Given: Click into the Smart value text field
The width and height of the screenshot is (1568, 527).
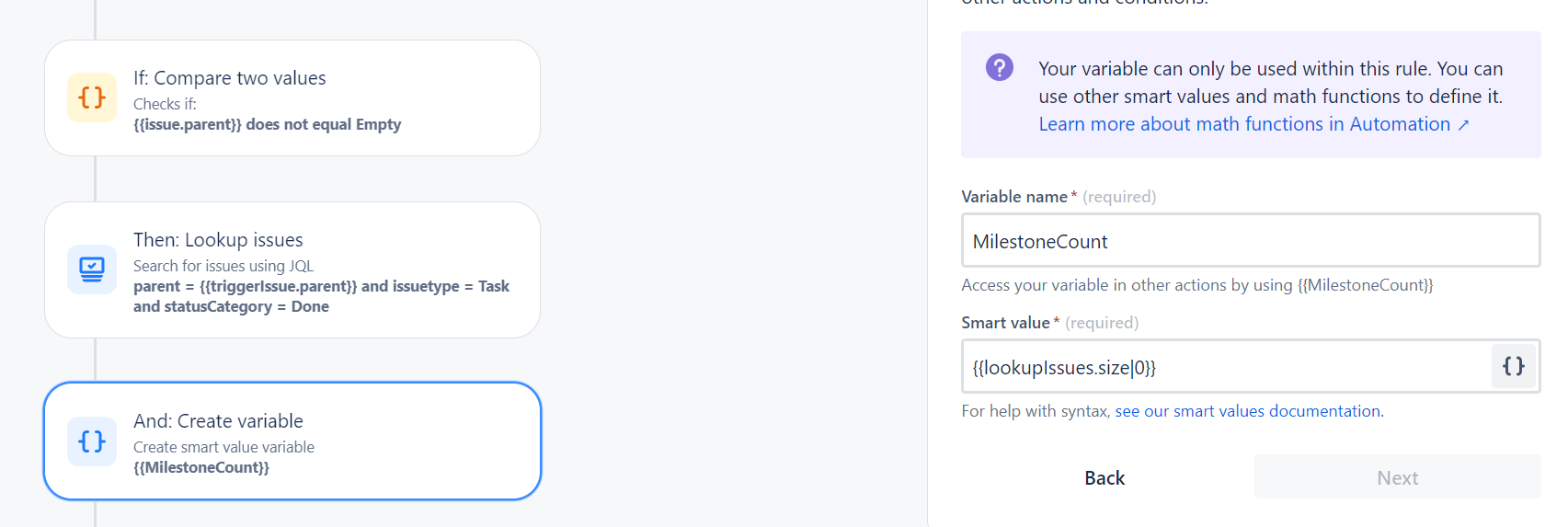Looking at the screenshot, I should (x=1223, y=367).
